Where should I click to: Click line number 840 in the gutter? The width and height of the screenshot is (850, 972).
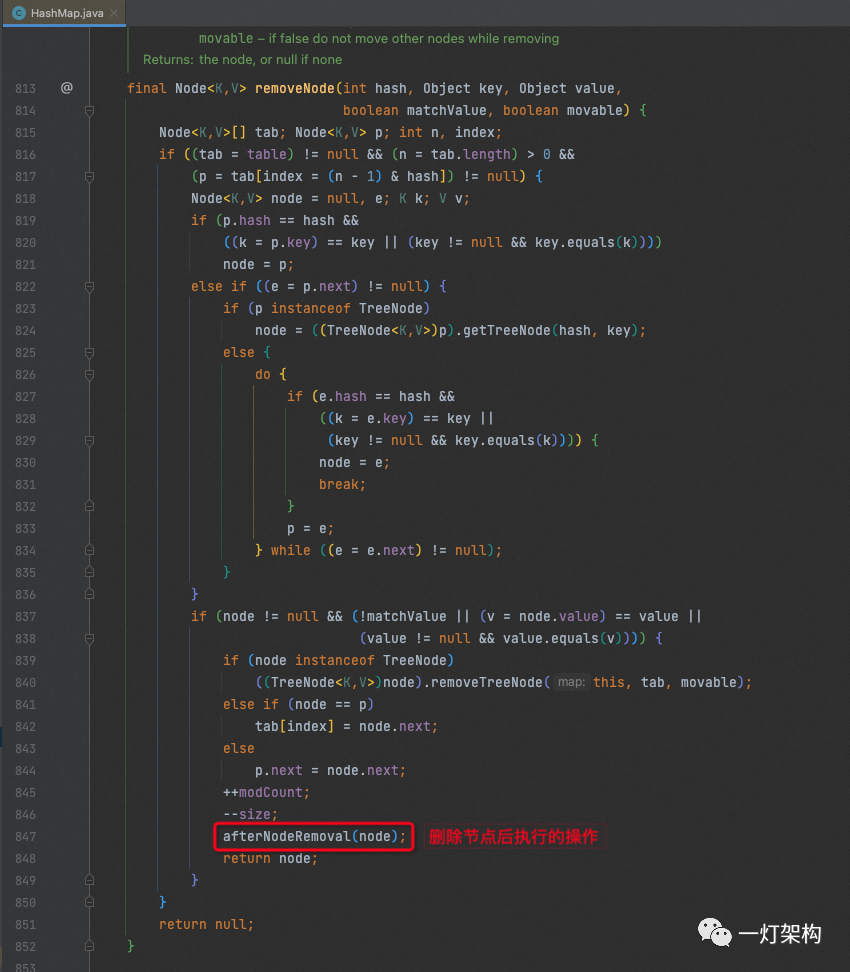click(25, 683)
